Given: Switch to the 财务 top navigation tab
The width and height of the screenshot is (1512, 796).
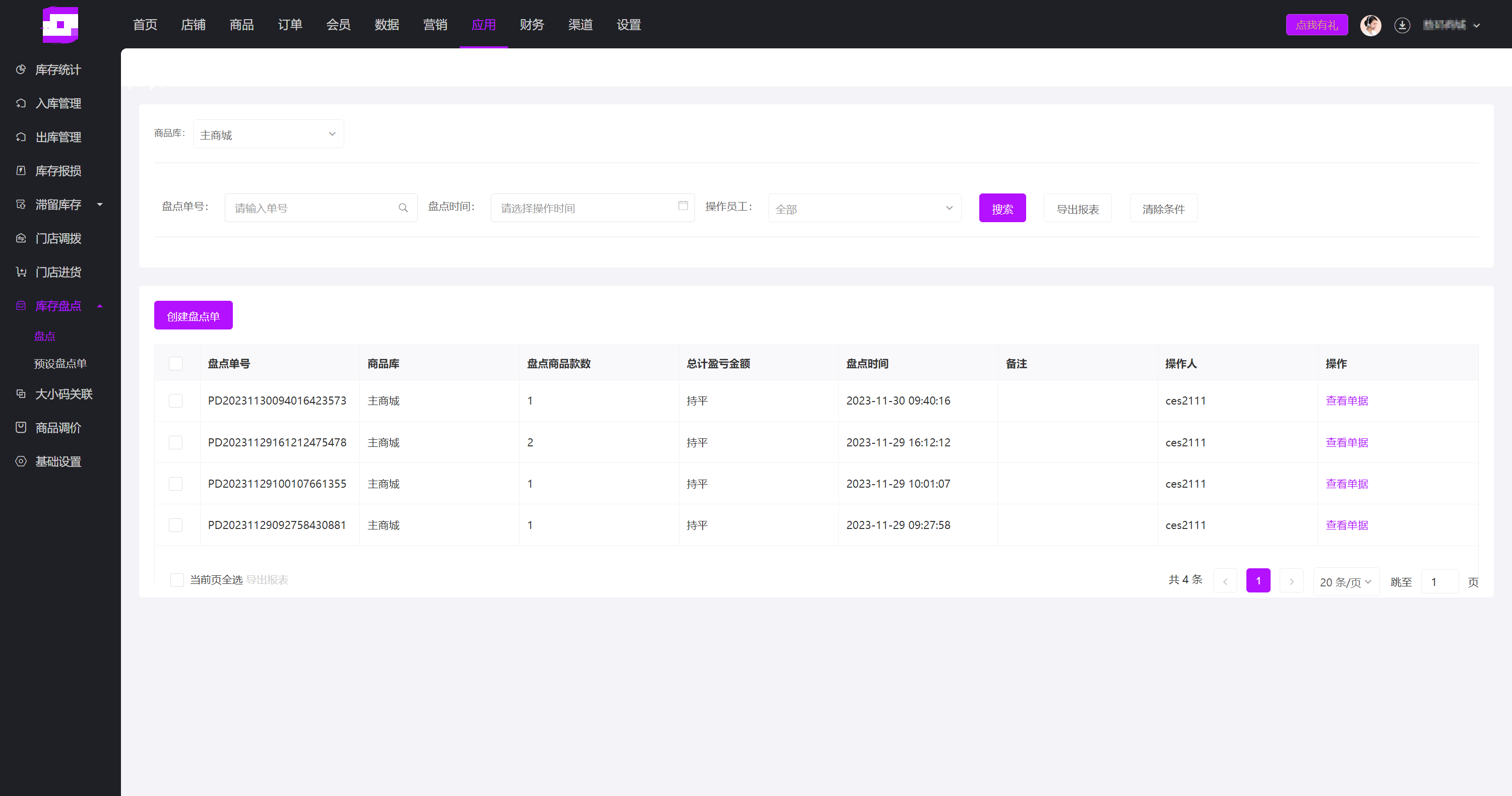Looking at the screenshot, I should tap(531, 25).
